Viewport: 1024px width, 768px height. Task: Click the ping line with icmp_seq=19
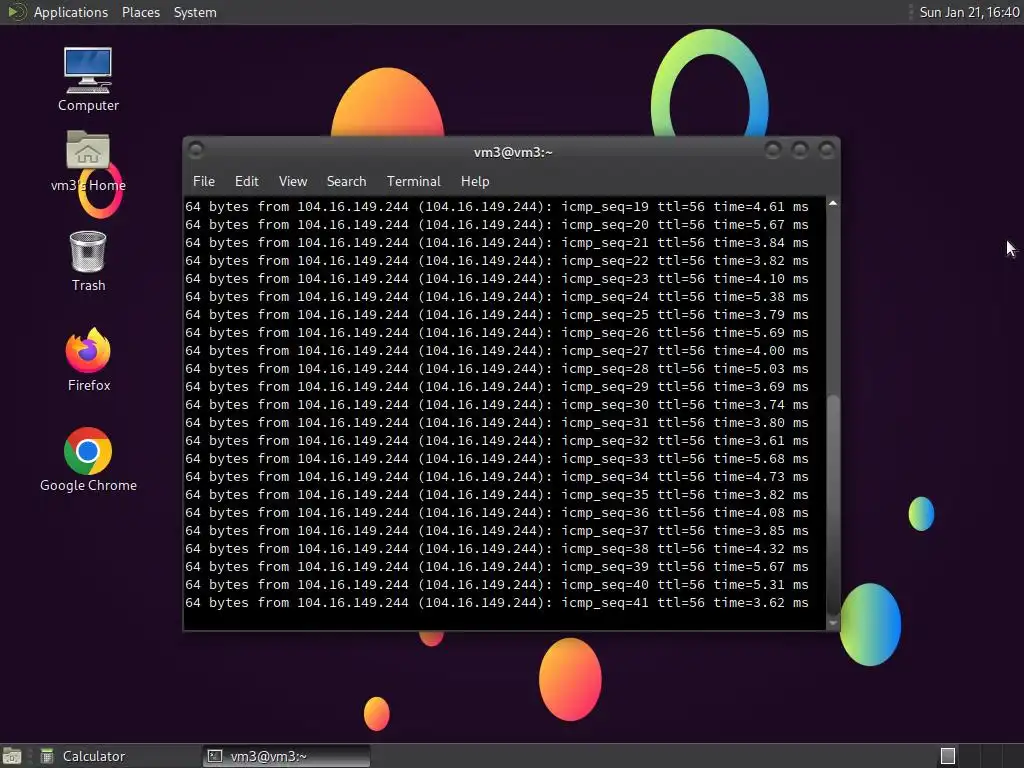point(496,206)
